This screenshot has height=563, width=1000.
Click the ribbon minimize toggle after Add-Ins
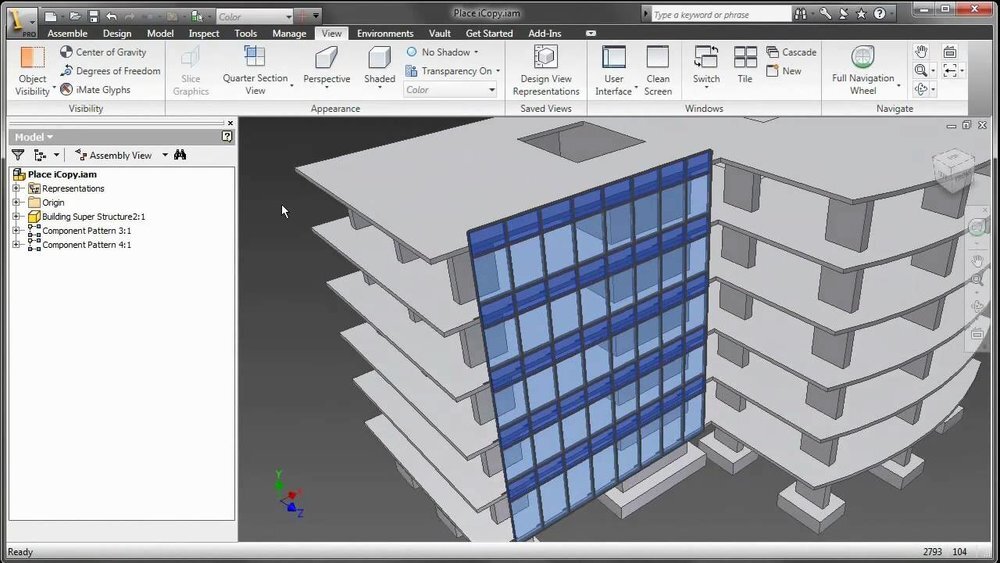(591, 33)
